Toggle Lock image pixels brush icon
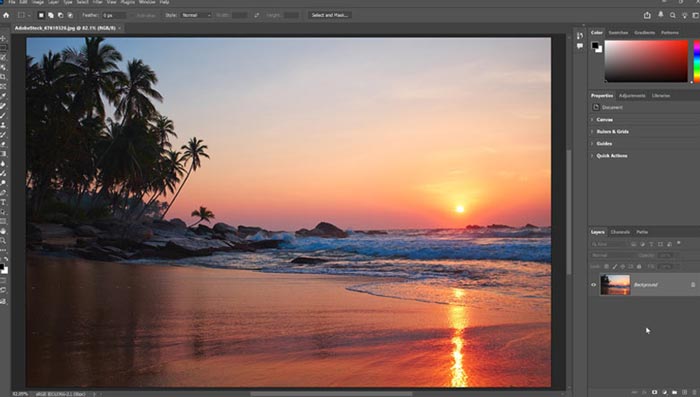700x397 pixels. [x=615, y=267]
